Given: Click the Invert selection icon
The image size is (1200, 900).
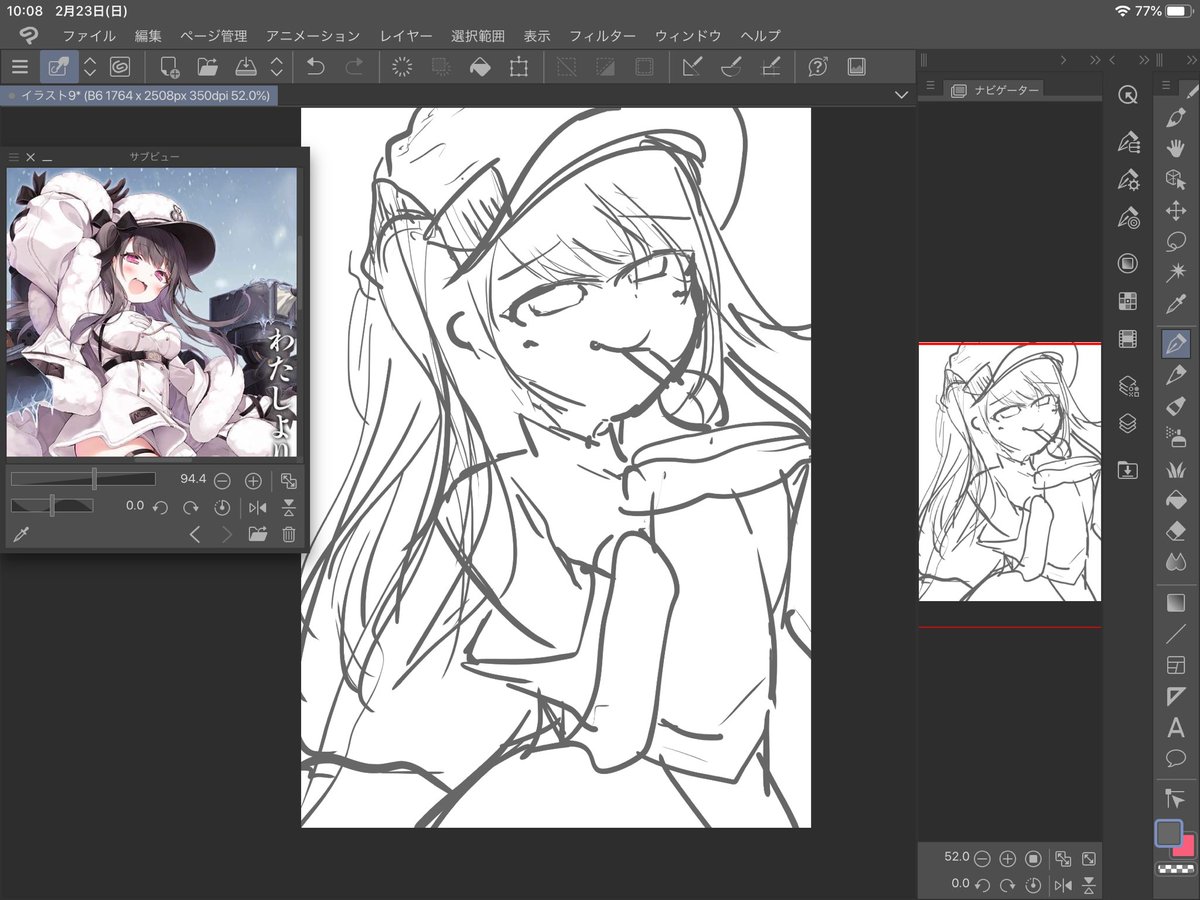Looking at the screenshot, I should click(x=605, y=67).
